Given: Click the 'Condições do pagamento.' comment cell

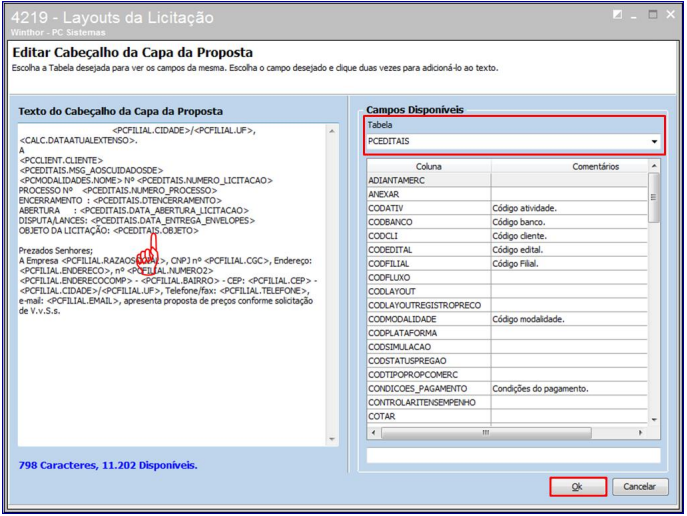Looking at the screenshot, I should (x=569, y=389).
